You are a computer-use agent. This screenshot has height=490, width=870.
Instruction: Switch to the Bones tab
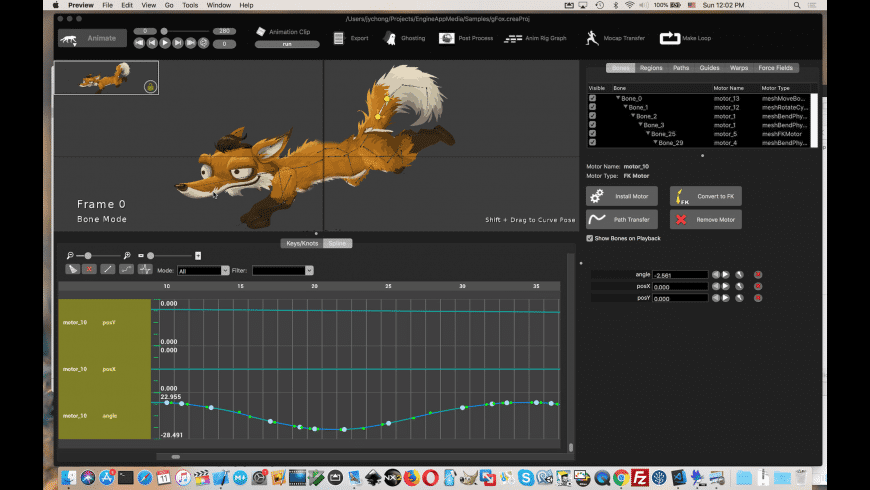pyautogui.click(x=620, y=68)
